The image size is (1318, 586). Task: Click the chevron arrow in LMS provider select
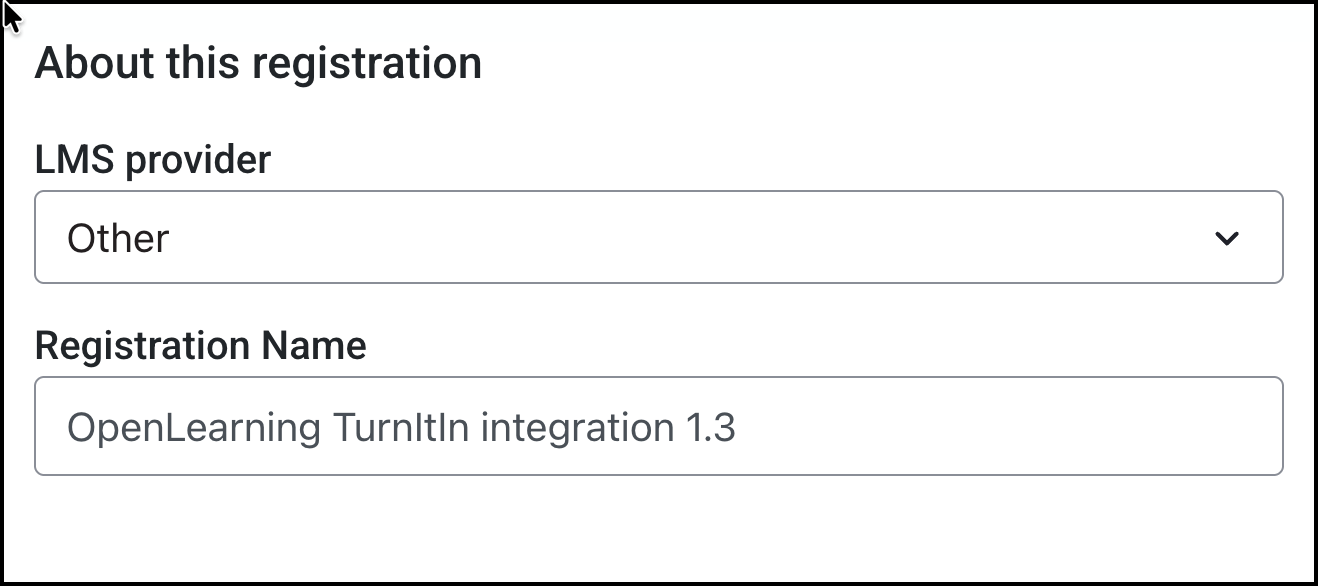(1226, 238)
